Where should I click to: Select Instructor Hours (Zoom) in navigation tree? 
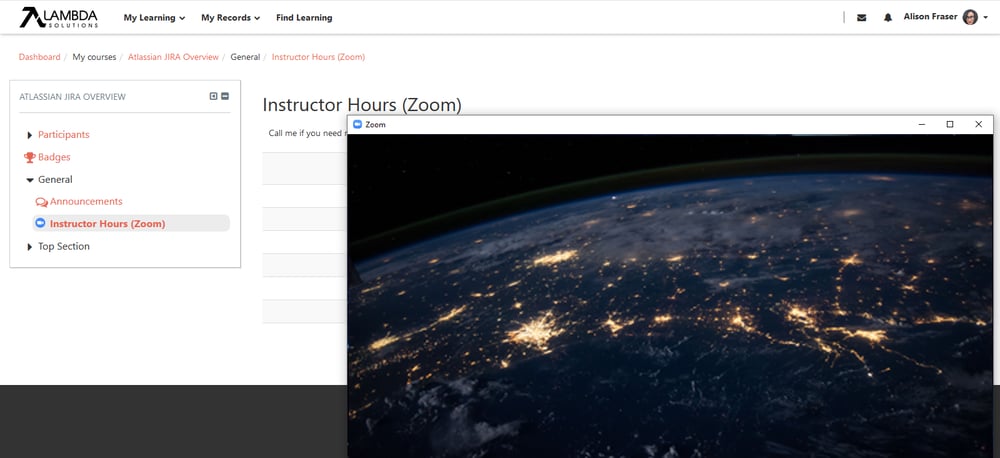[108, 223]
